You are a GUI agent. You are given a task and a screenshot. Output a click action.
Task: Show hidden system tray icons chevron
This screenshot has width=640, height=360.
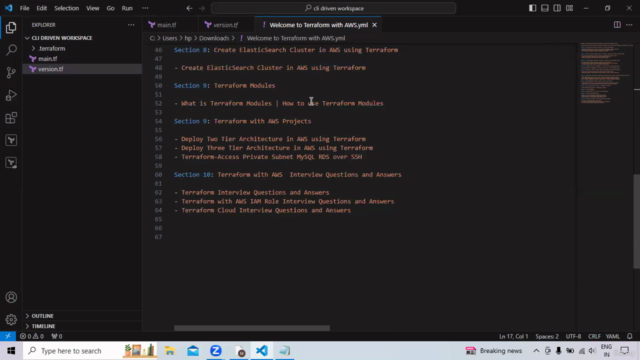coord(536,351)
